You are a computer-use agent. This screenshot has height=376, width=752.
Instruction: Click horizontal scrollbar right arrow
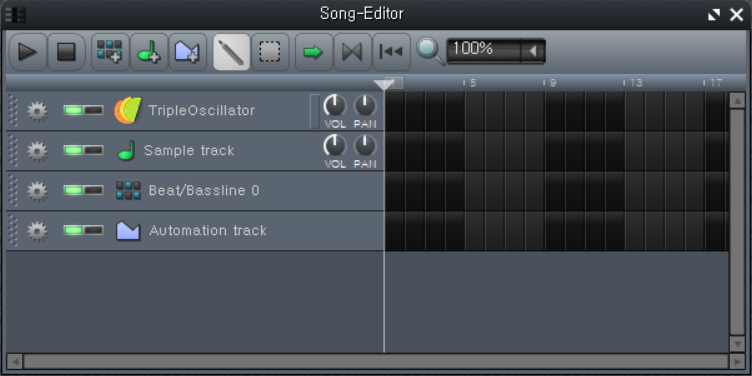click(737, 361)
